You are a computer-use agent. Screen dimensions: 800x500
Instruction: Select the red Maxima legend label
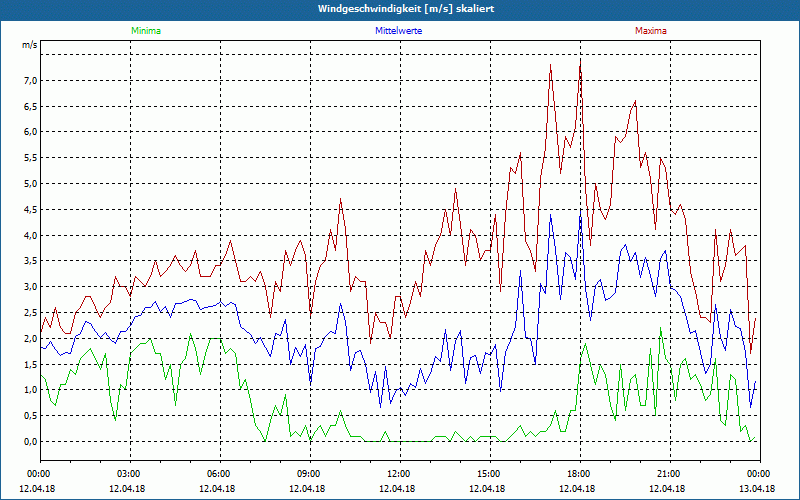(651, 31)
